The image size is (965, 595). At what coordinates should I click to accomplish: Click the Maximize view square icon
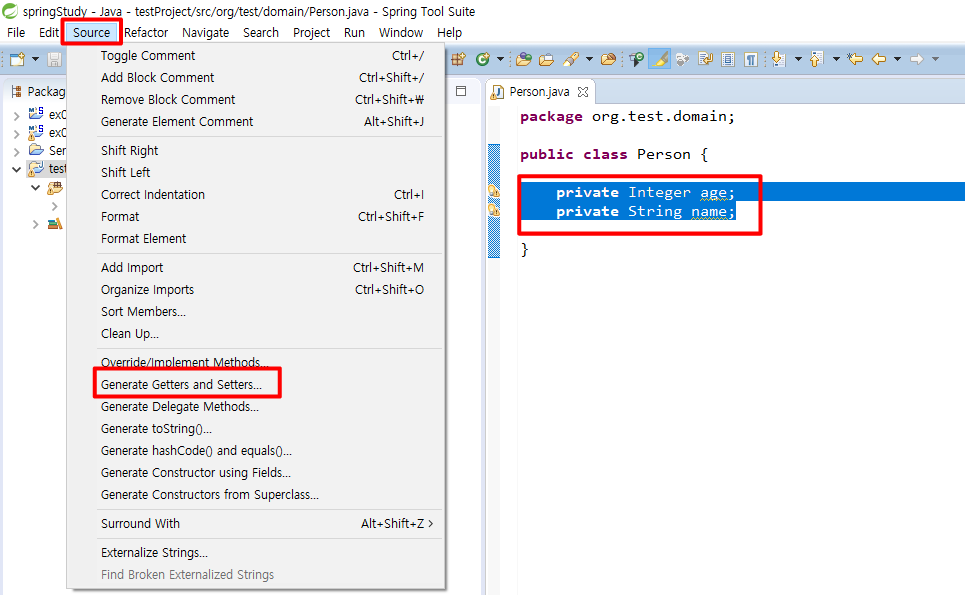461,91
